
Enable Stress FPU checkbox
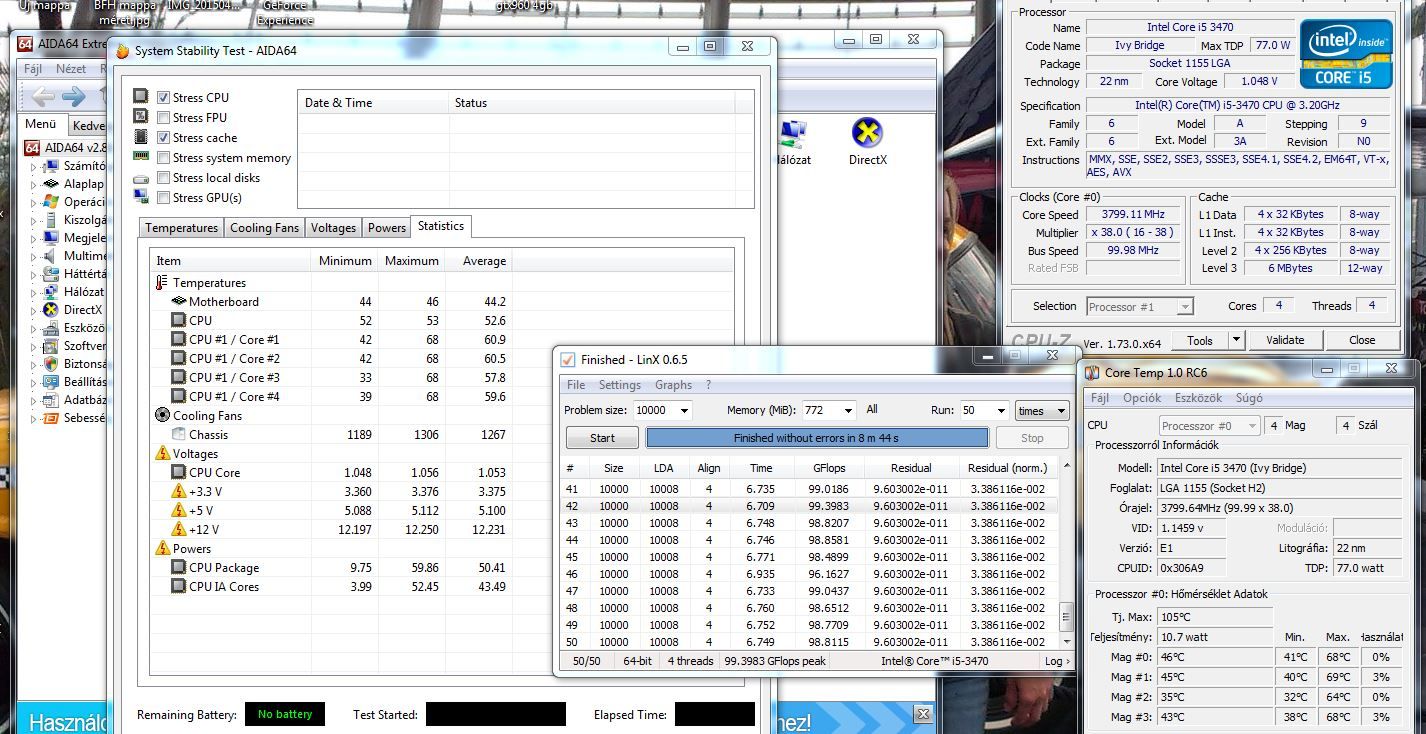click(x=164, y=118)
